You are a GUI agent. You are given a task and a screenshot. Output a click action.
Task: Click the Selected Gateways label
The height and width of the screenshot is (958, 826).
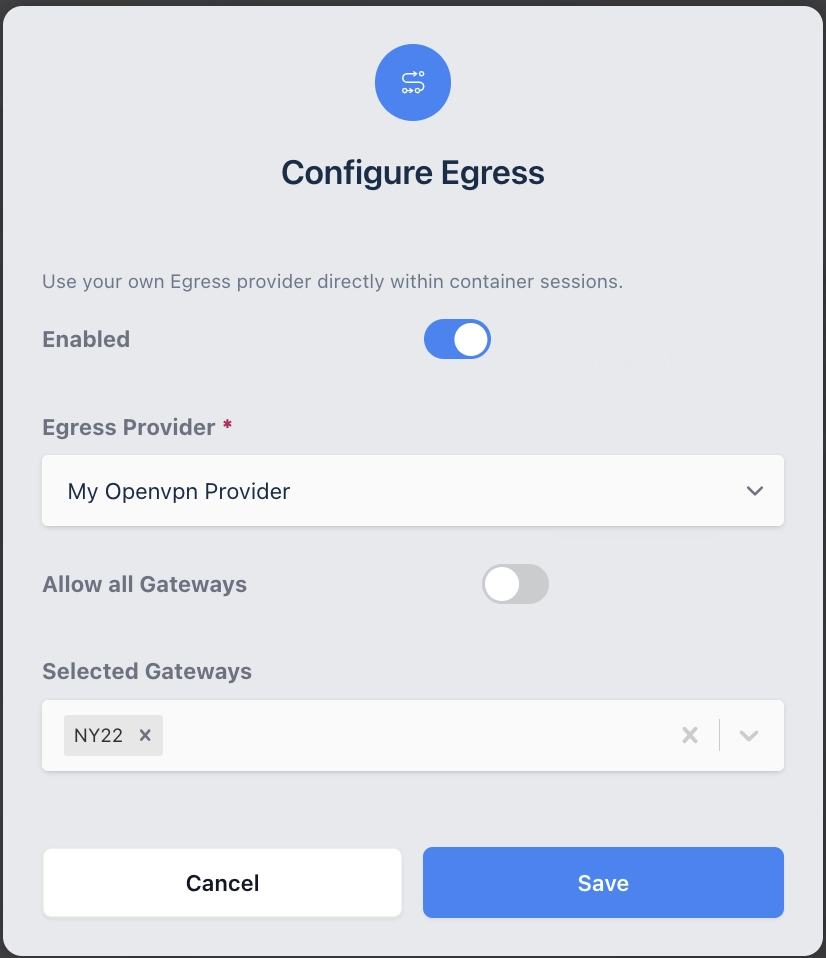click(x=147, y=671)
